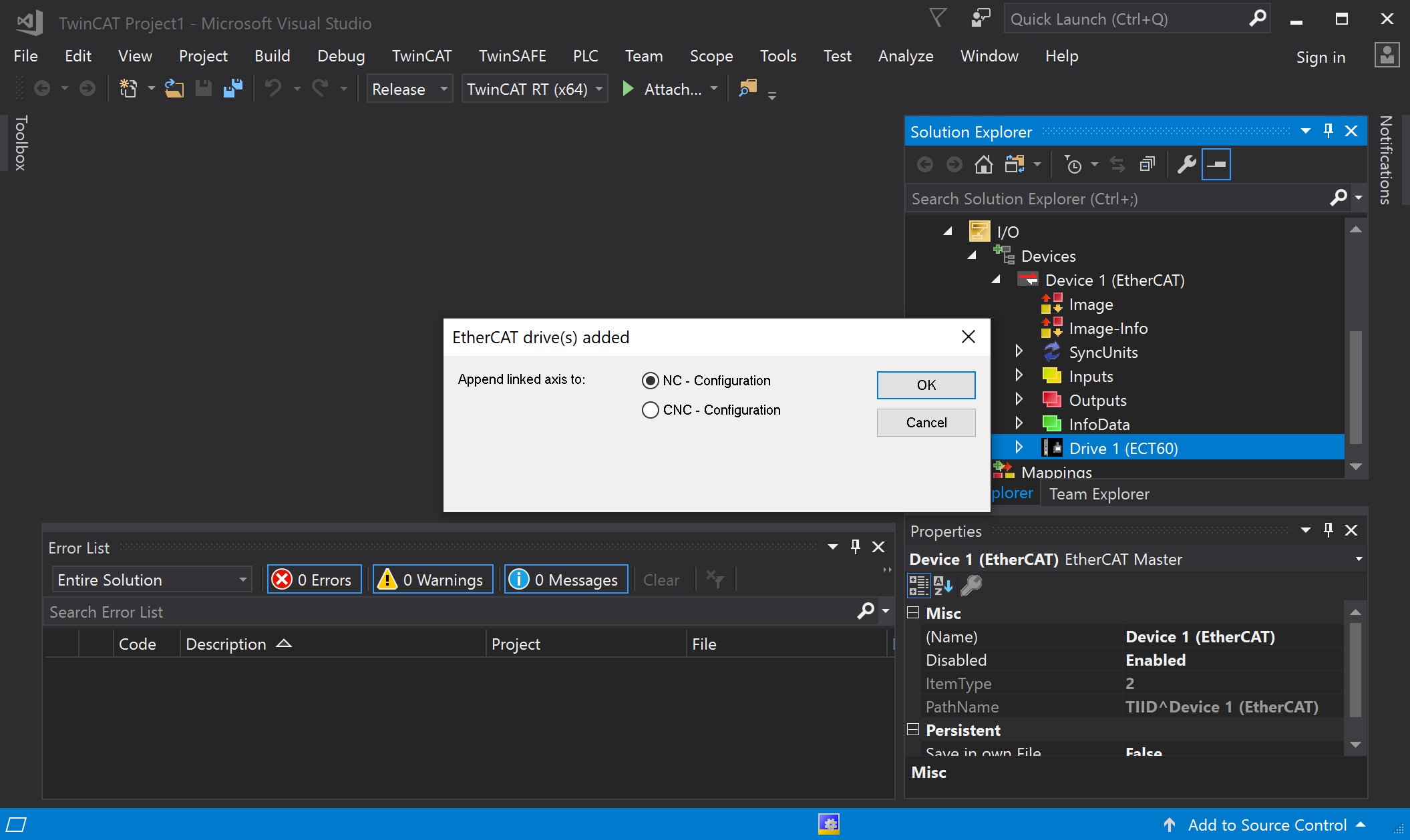Open the TwinSAFE menu
1410x840 pixels.
click(x=512, y=56)
